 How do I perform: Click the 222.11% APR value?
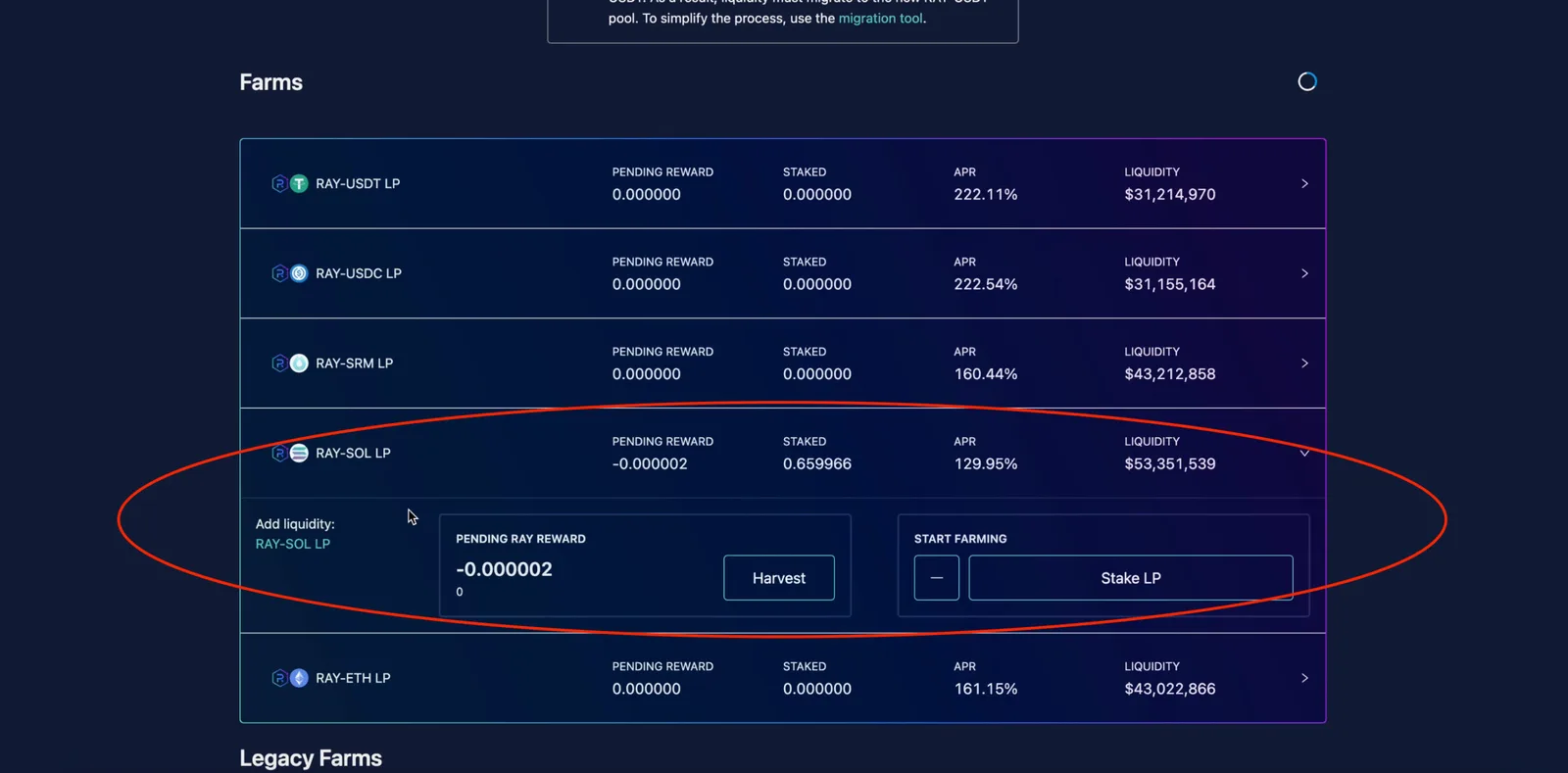click(986, 195)
